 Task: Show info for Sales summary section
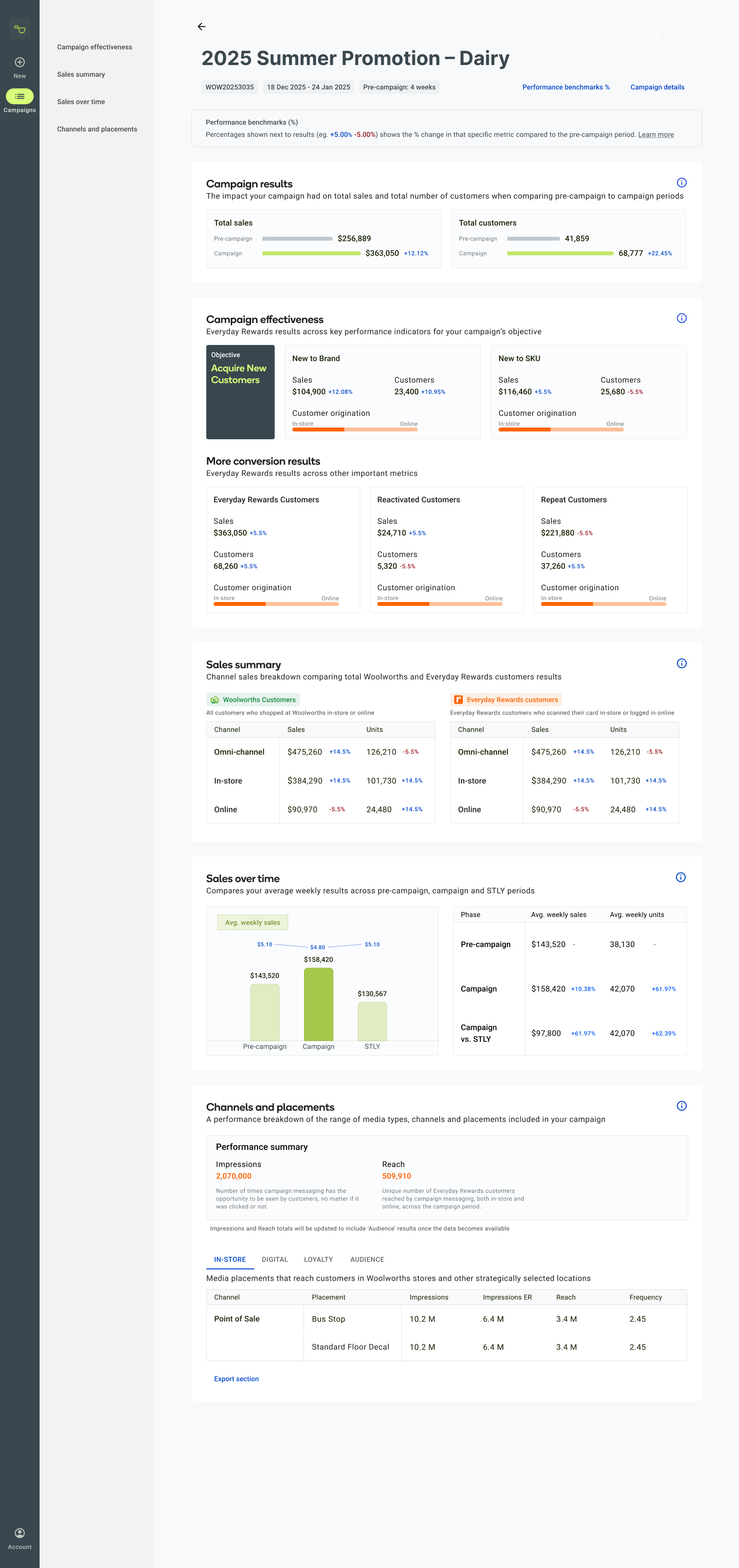(x=681, y=664)
